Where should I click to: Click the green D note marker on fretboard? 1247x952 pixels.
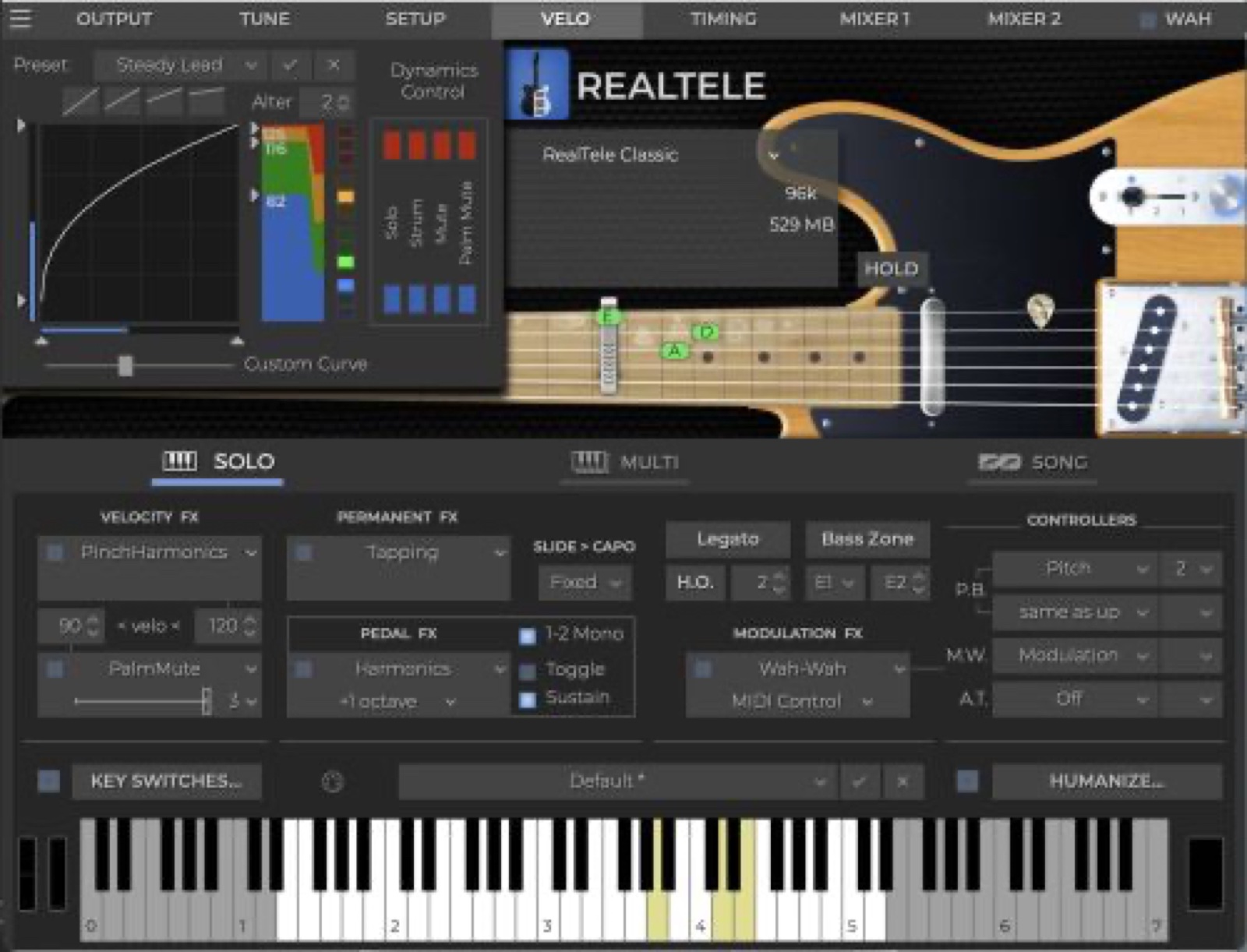click(x=706, y=333)
